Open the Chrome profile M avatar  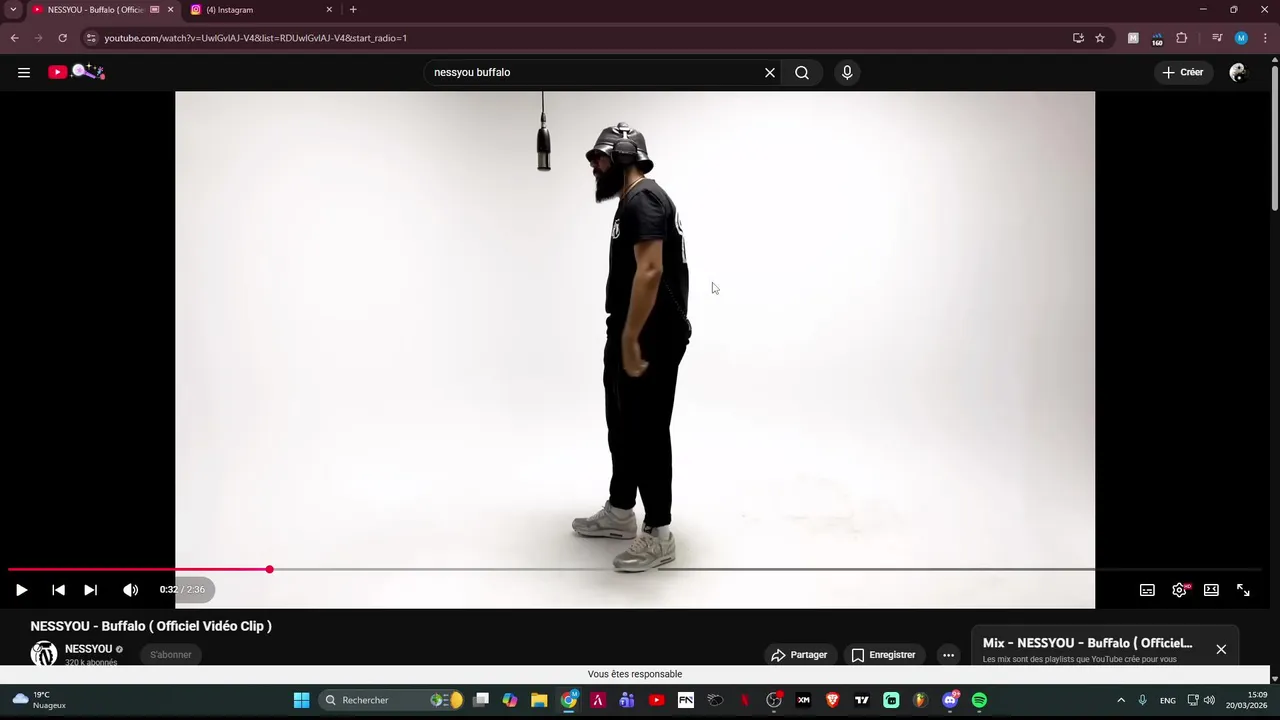1241,38
